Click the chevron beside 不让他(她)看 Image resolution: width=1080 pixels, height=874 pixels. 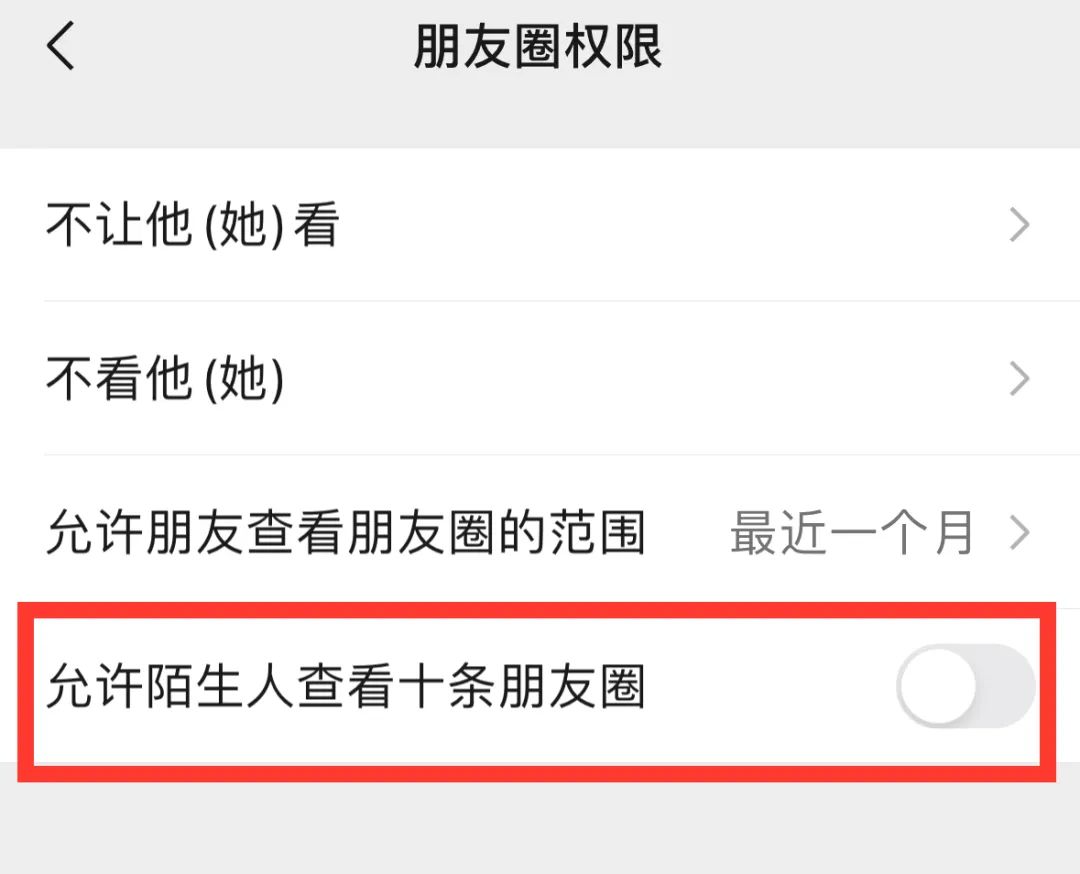[1018, 226]
